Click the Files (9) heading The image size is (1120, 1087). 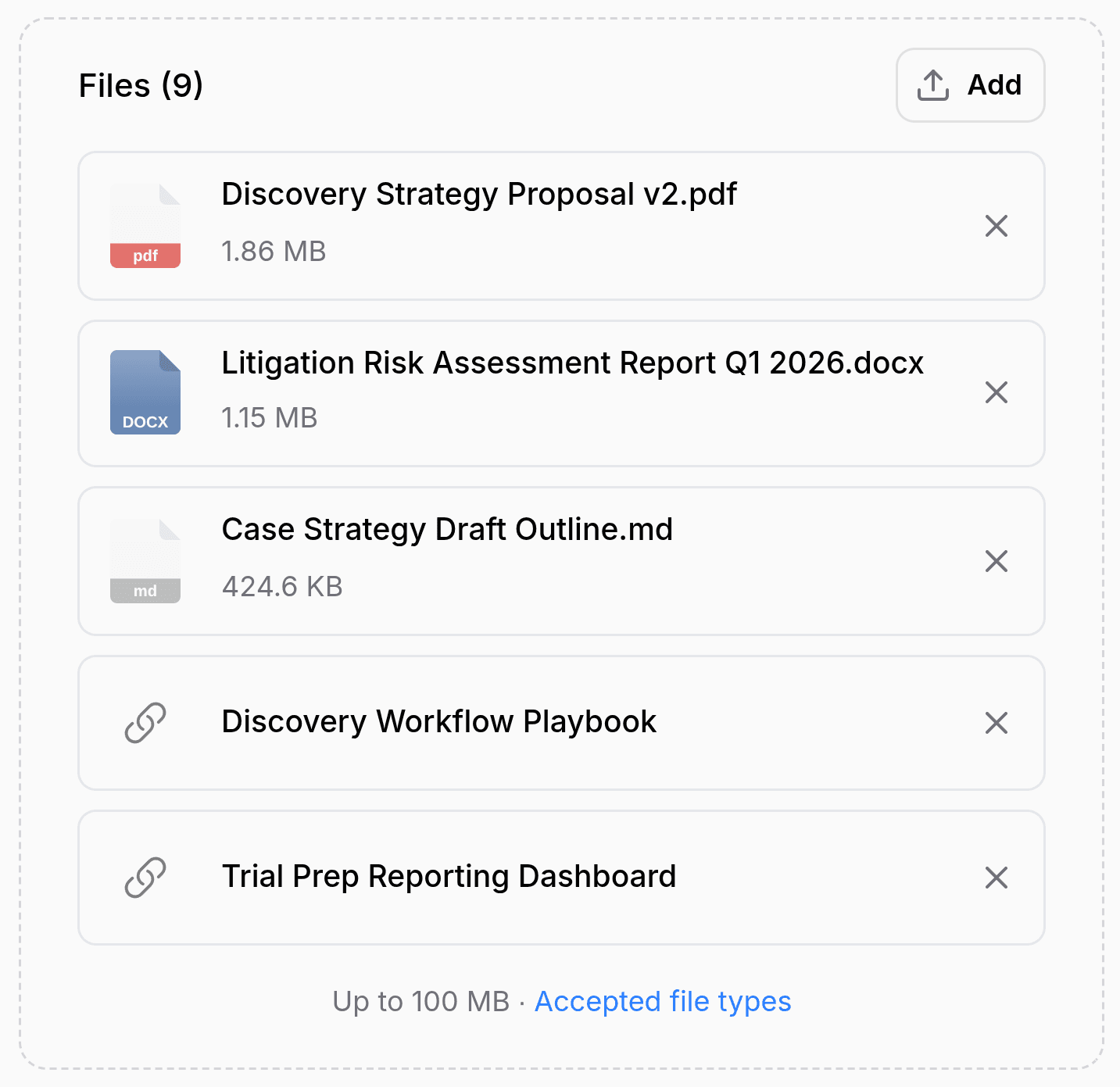tap(141, 85)
